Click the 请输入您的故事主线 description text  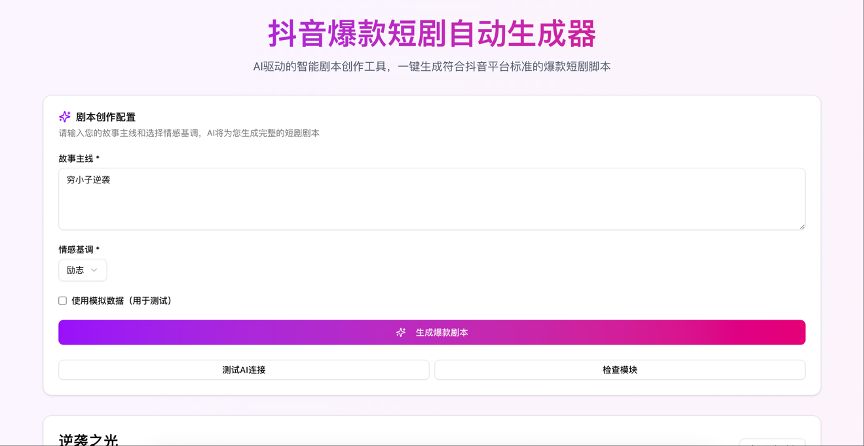pos(189,133)
